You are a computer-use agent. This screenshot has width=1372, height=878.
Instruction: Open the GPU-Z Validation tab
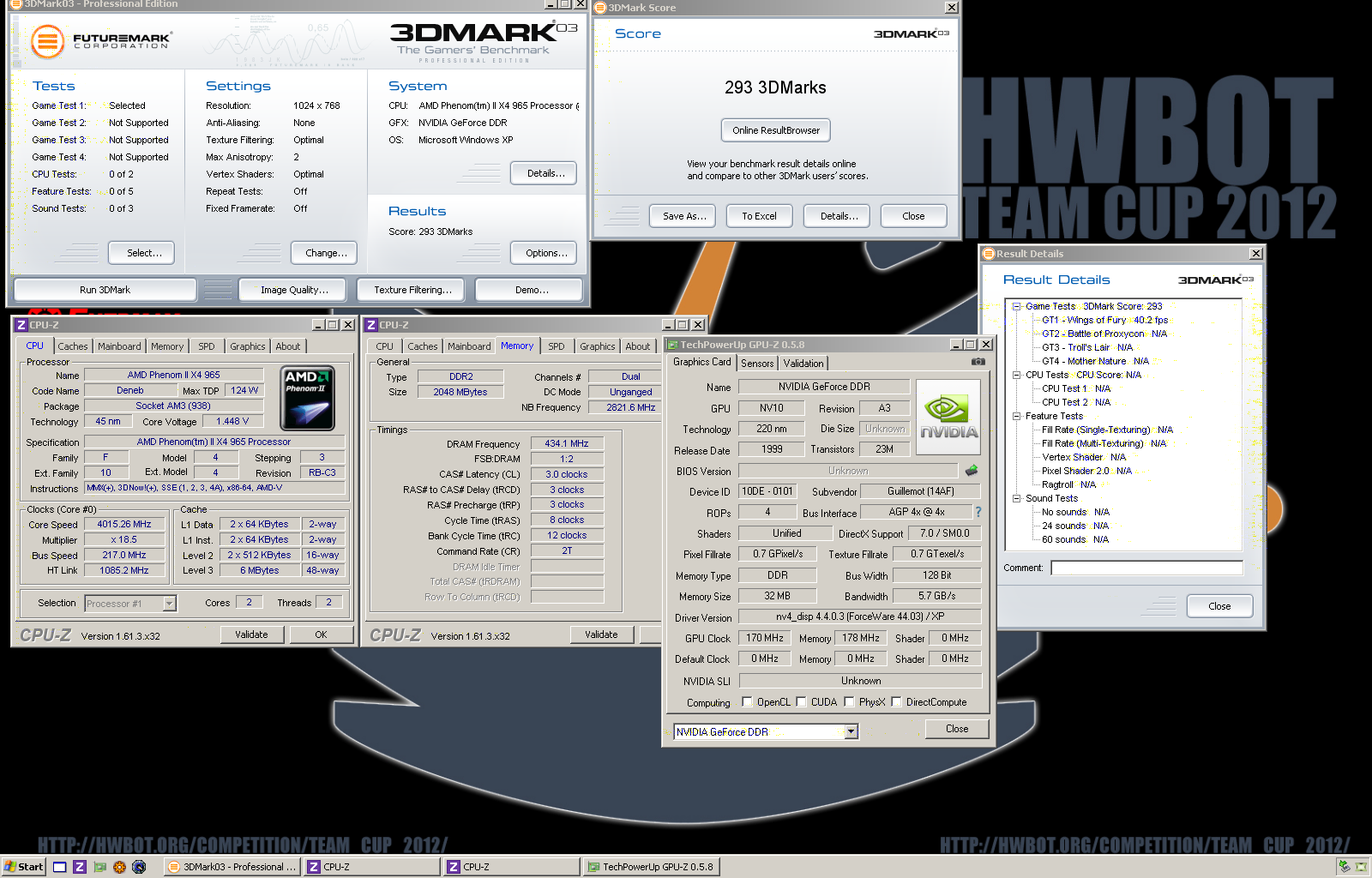point(803,364)
